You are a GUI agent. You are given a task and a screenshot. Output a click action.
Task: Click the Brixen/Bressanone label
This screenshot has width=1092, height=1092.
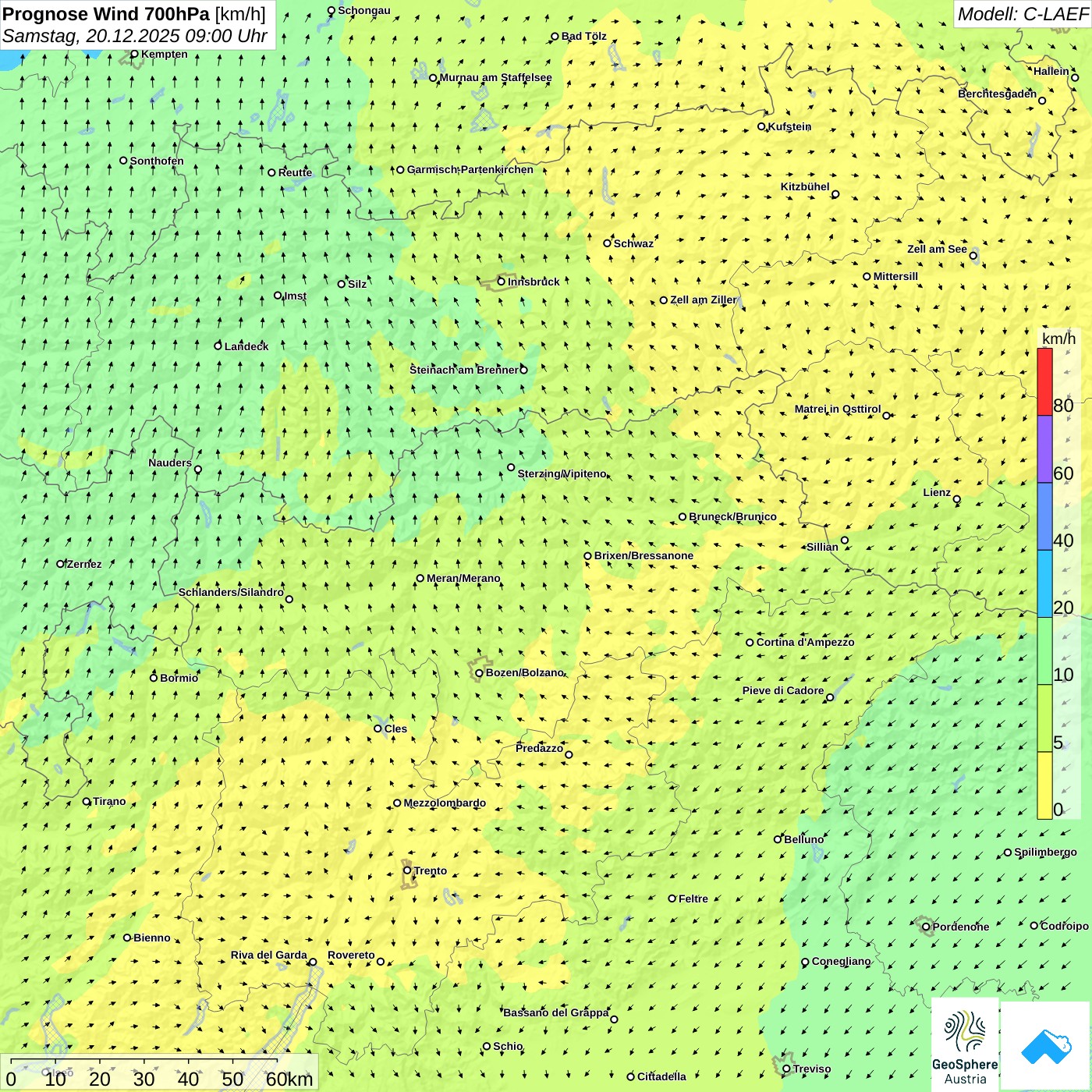point(643,555)
